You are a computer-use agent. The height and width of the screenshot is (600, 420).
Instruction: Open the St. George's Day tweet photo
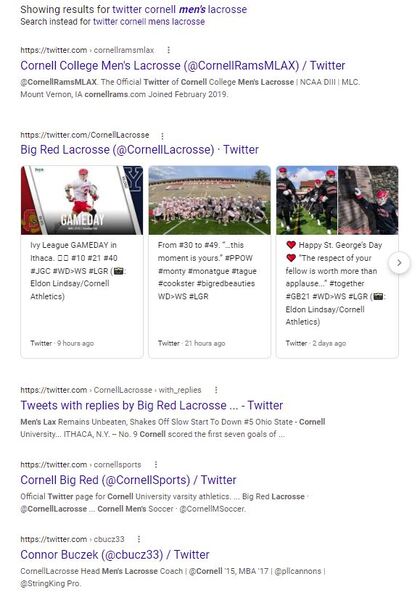pos(337,200)
